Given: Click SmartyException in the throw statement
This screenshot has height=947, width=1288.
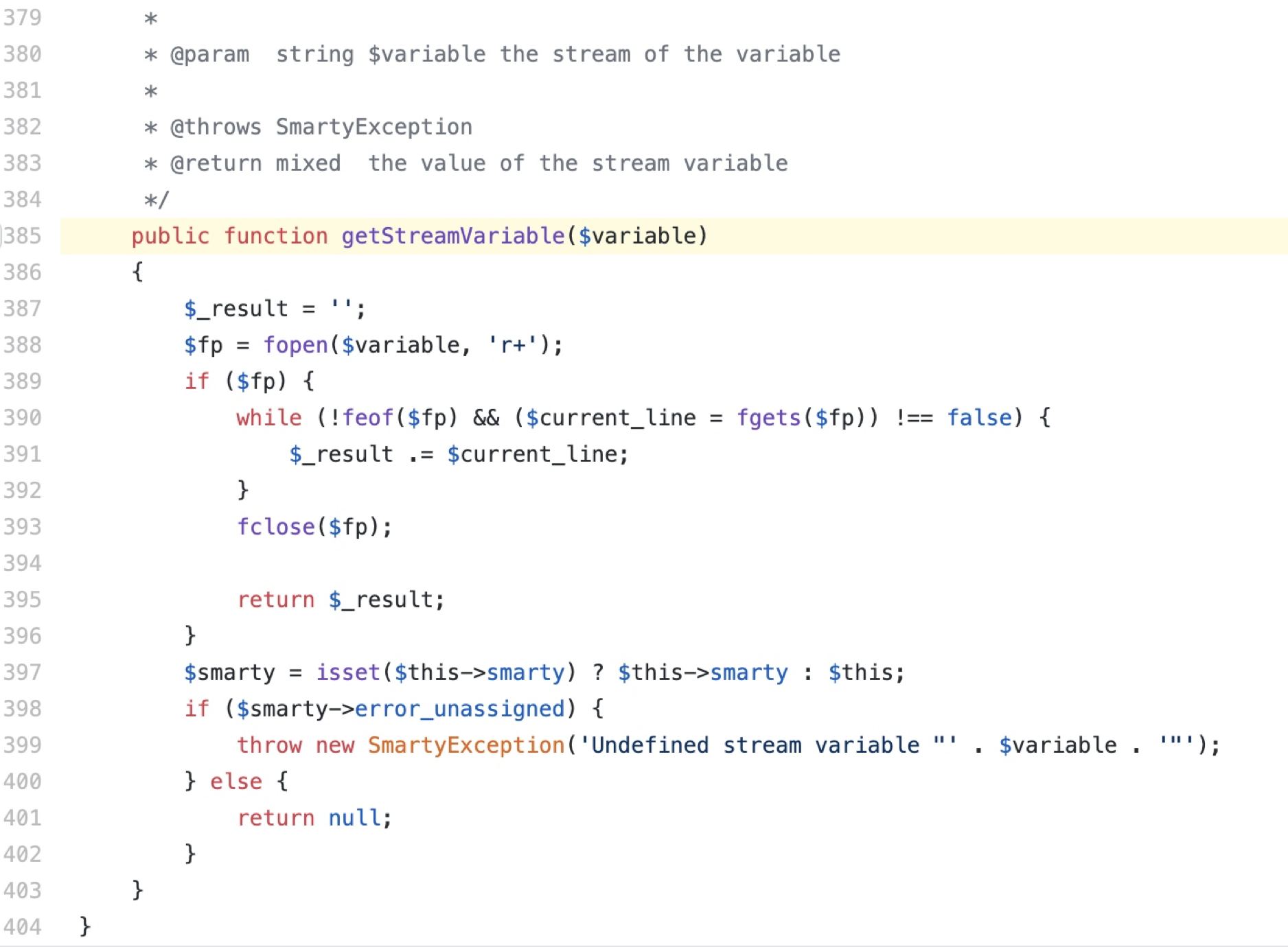Looking at the screenshot, I should 465,745.
